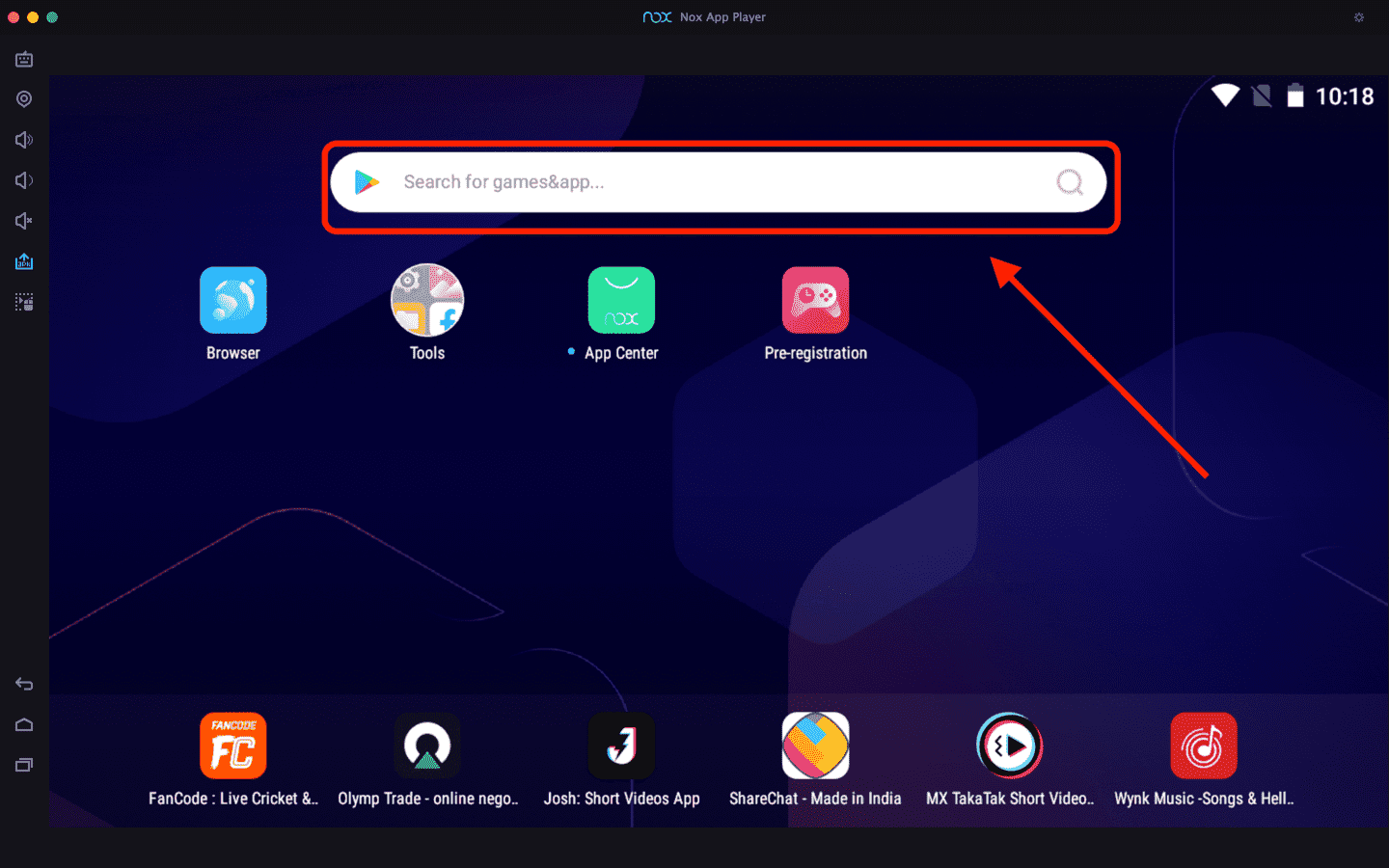
Task: Click the 'Wynk Music -Songs & Hell..' label
Action: pos(1204,799)
